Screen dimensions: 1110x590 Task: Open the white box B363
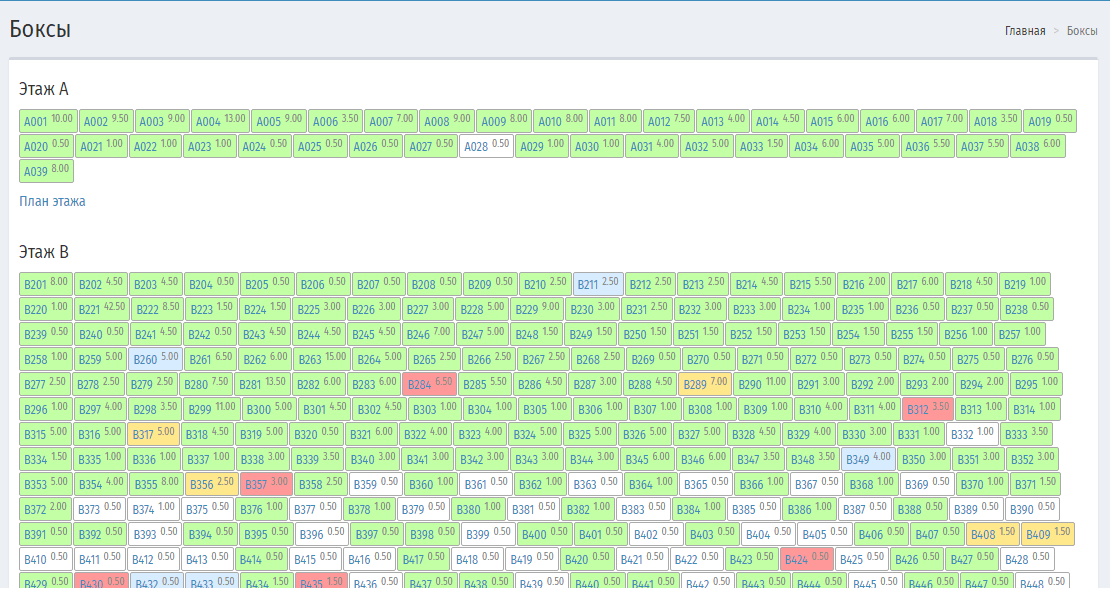[595, 484]
